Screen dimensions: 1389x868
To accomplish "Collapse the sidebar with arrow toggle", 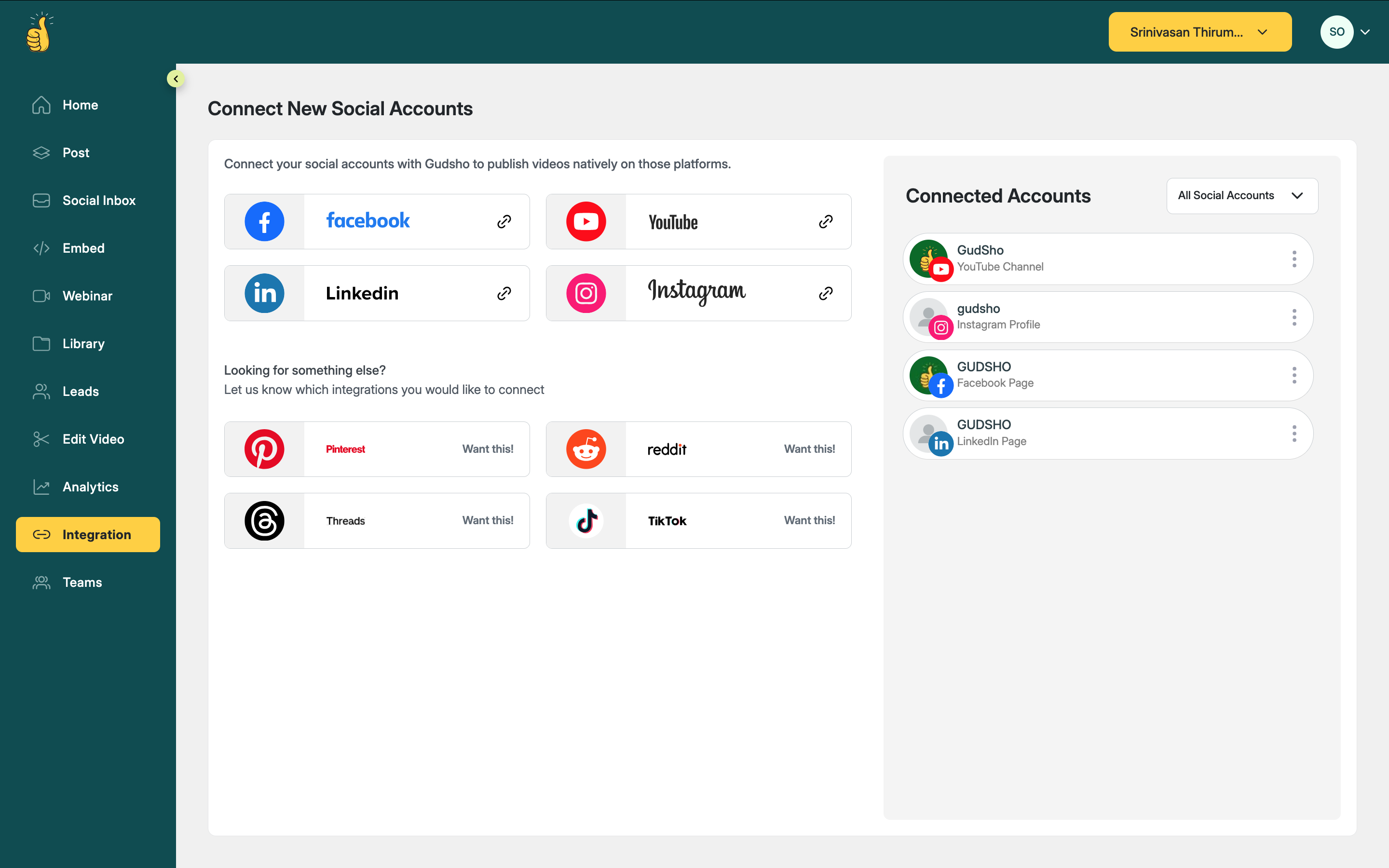I will [x=176, y=79].
